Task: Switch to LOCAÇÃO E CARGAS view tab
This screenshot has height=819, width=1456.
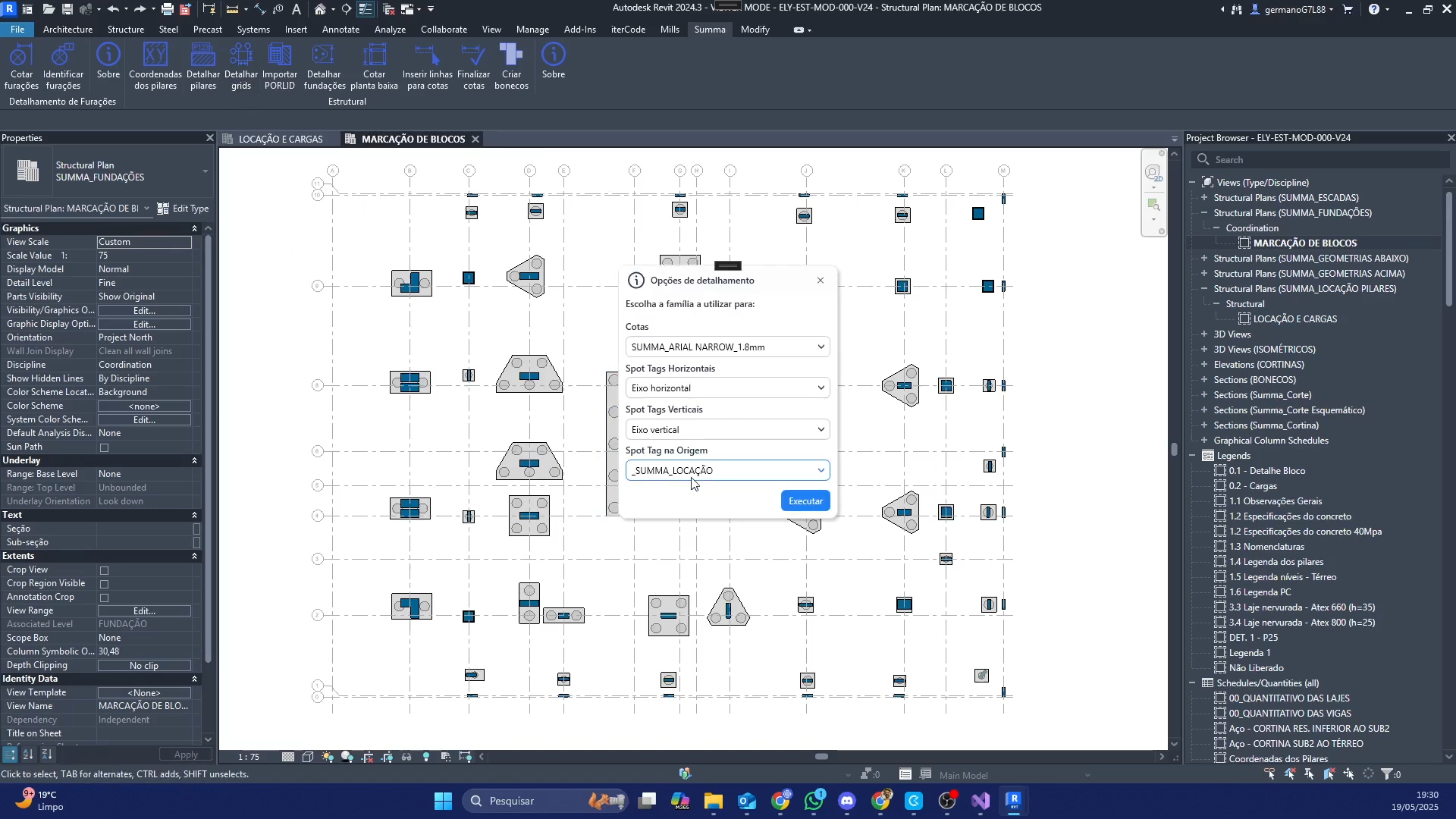Action: tap(280, 139)
